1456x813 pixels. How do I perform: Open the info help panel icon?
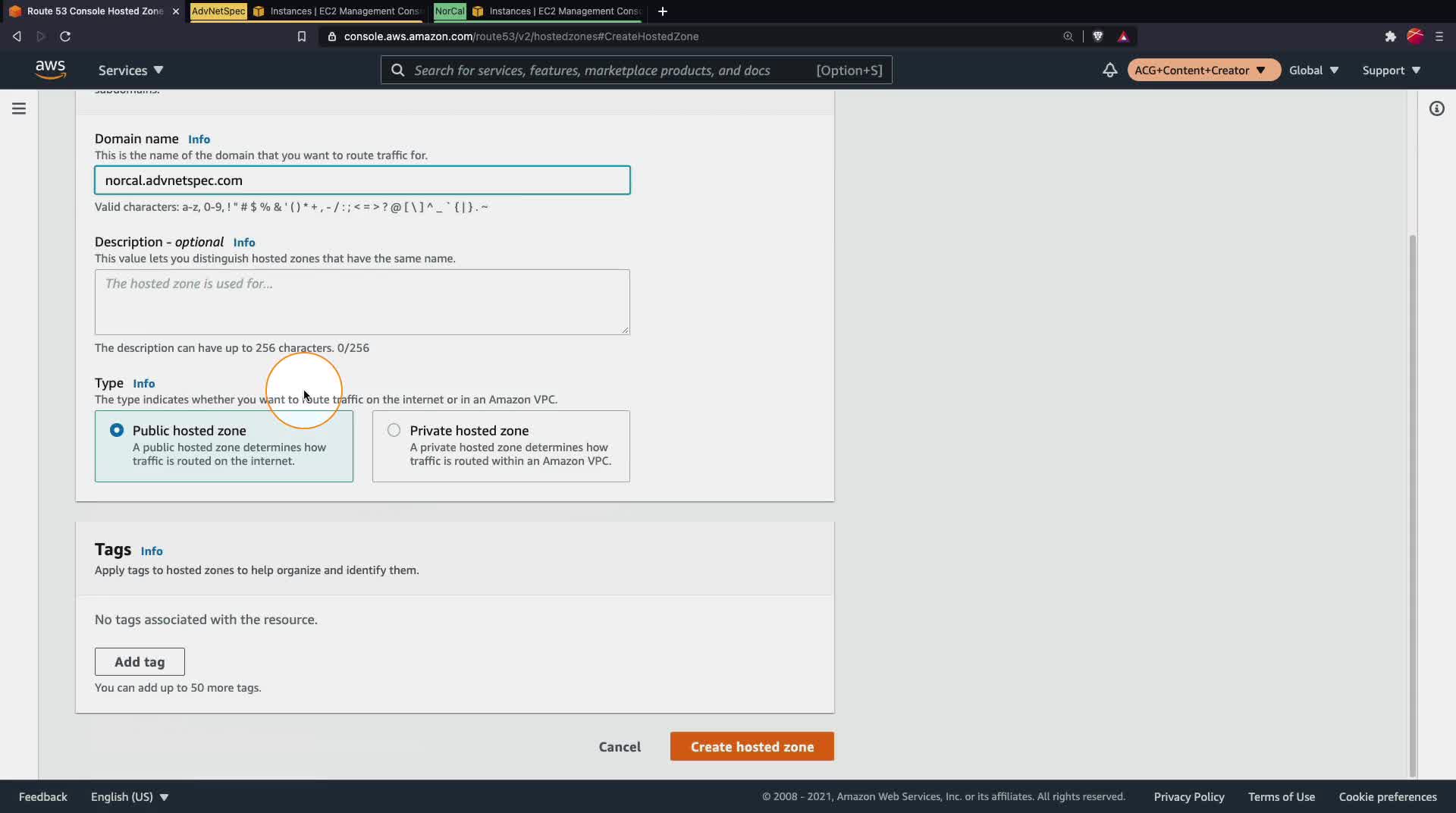[1436, 108]
